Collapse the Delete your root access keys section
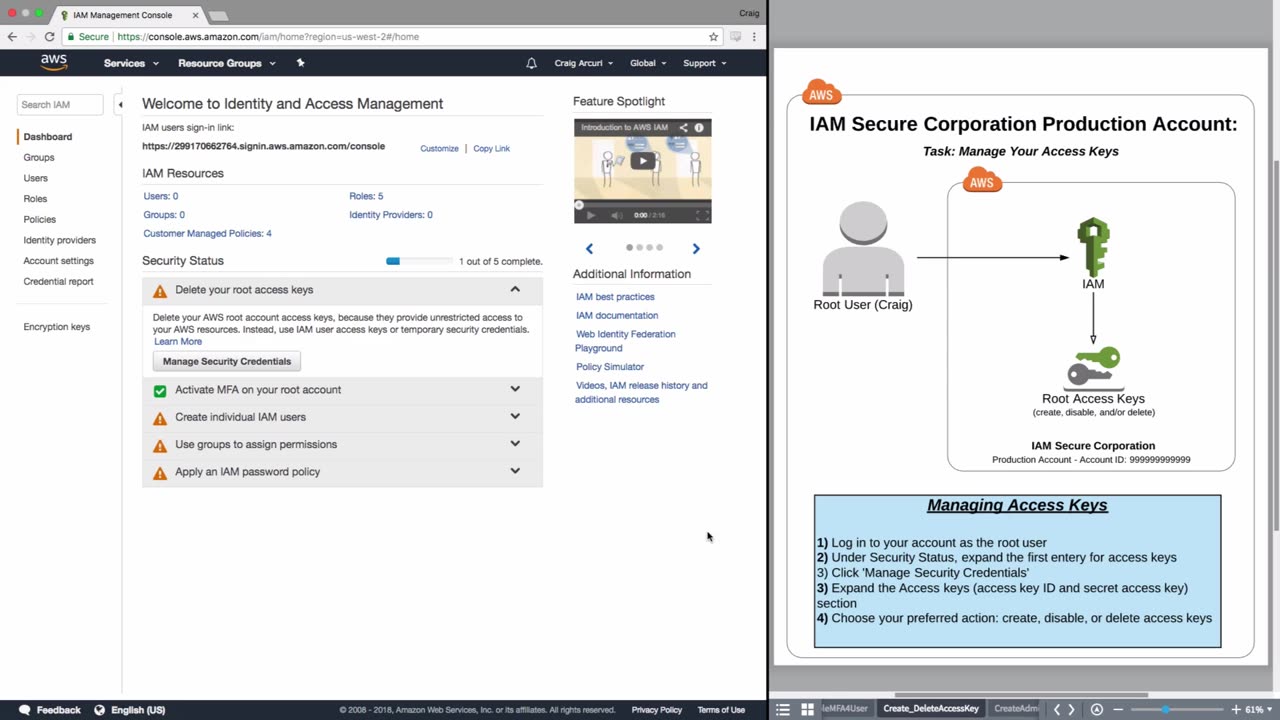This screenshot has height=720, width=1280. click(515, 290)
